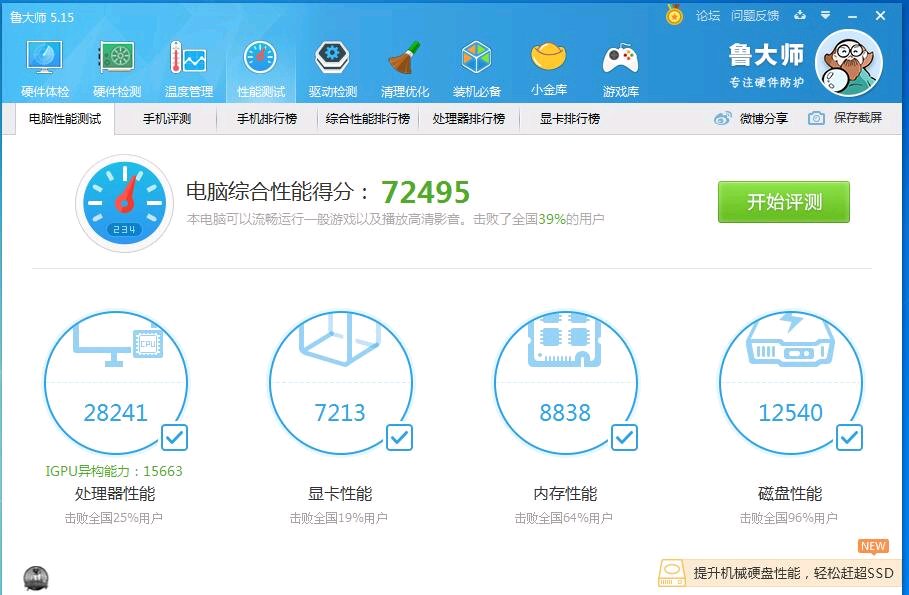This screenshot has height=595, width=909.
Task: Click the overall score 72495
Action: point(426,192)
